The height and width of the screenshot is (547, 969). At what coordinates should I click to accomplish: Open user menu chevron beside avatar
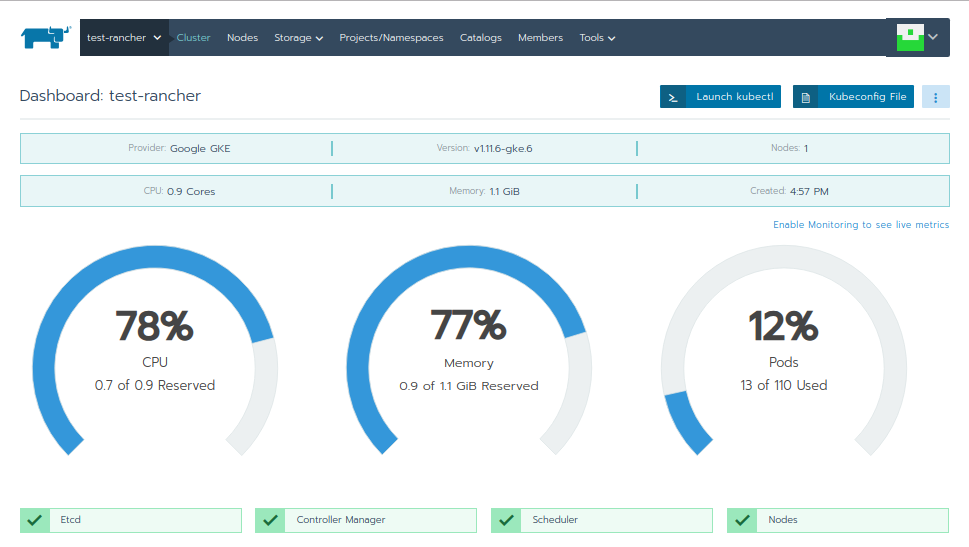click(x=933, y=37)
